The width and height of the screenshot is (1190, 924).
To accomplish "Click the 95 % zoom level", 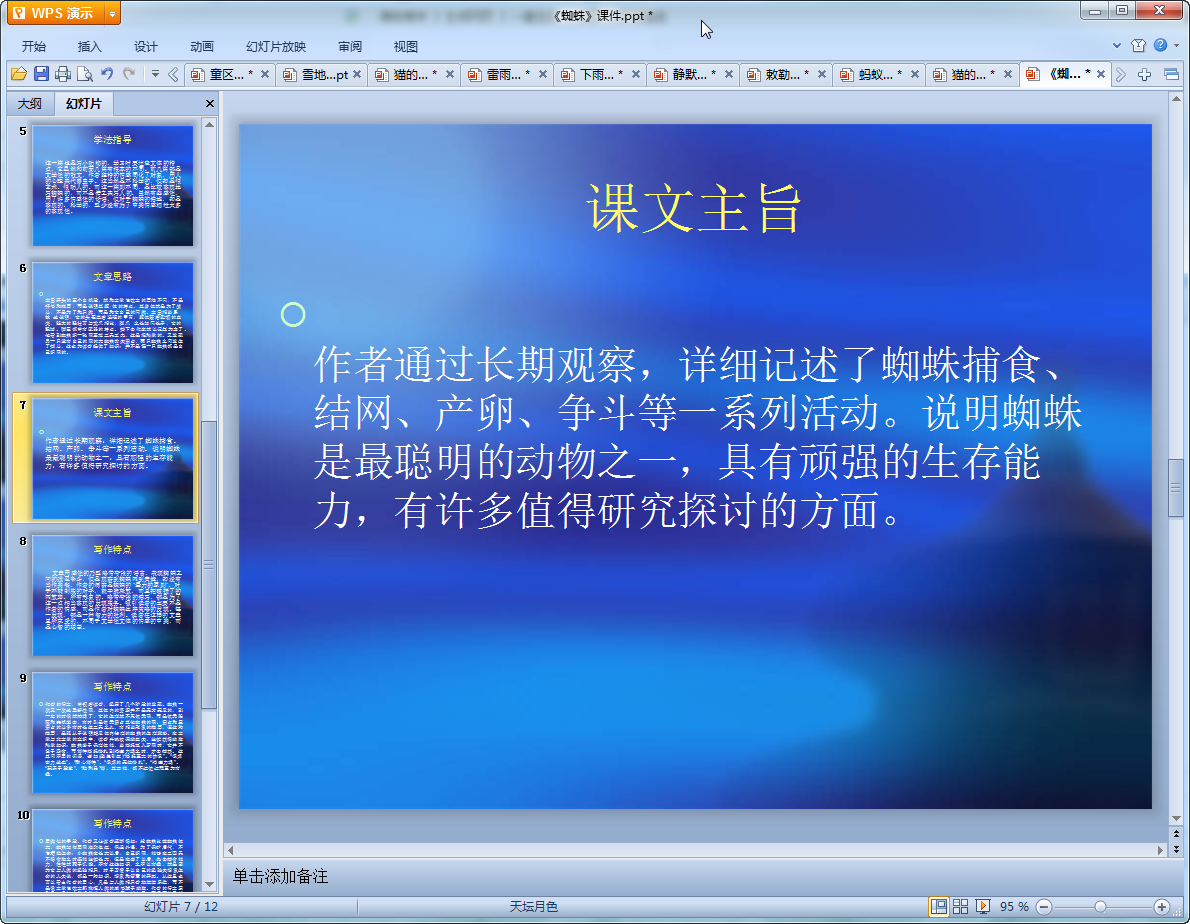I will point(1014,907).
